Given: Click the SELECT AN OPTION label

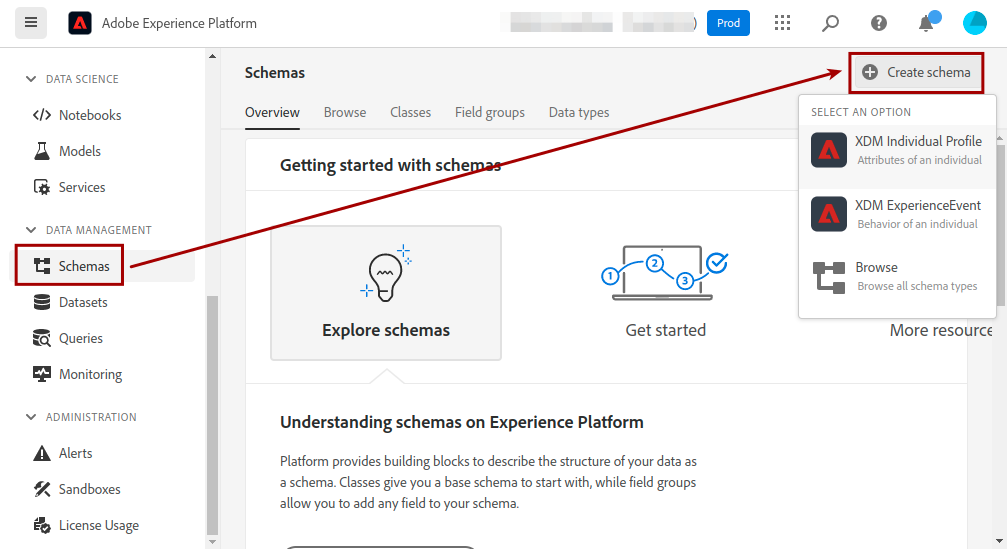Looking at the screenshot, I should pos(861,112).
